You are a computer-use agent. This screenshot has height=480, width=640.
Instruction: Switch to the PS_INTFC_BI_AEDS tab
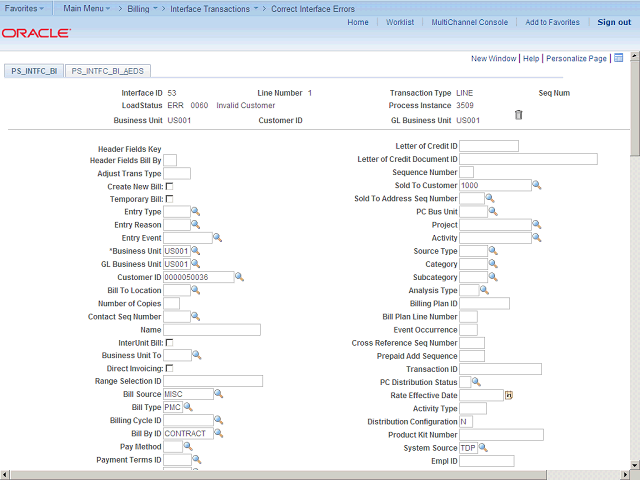tap(108, 71)
